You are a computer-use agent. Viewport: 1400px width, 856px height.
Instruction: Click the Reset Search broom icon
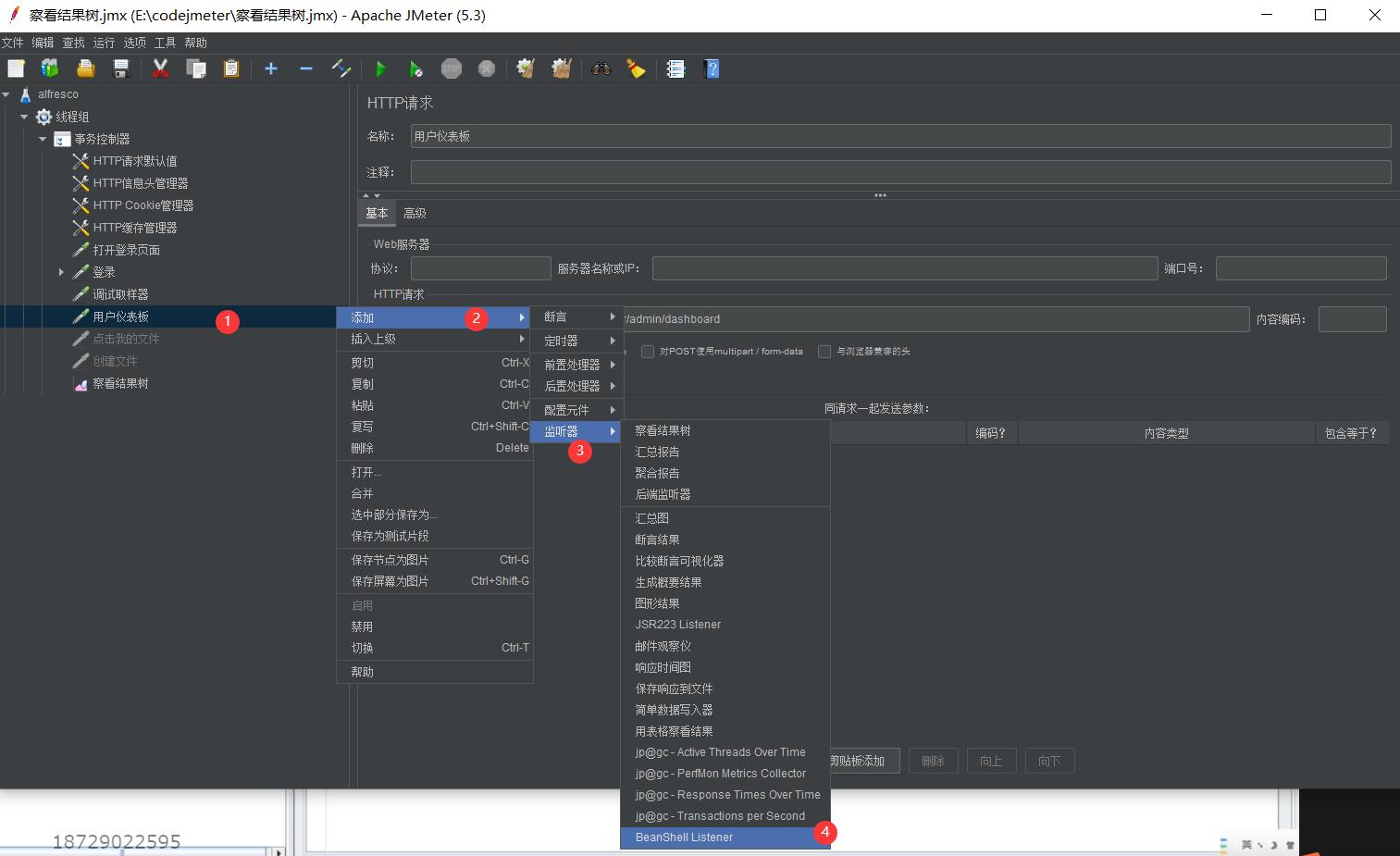pyautogui.click(x=636, y=68)
